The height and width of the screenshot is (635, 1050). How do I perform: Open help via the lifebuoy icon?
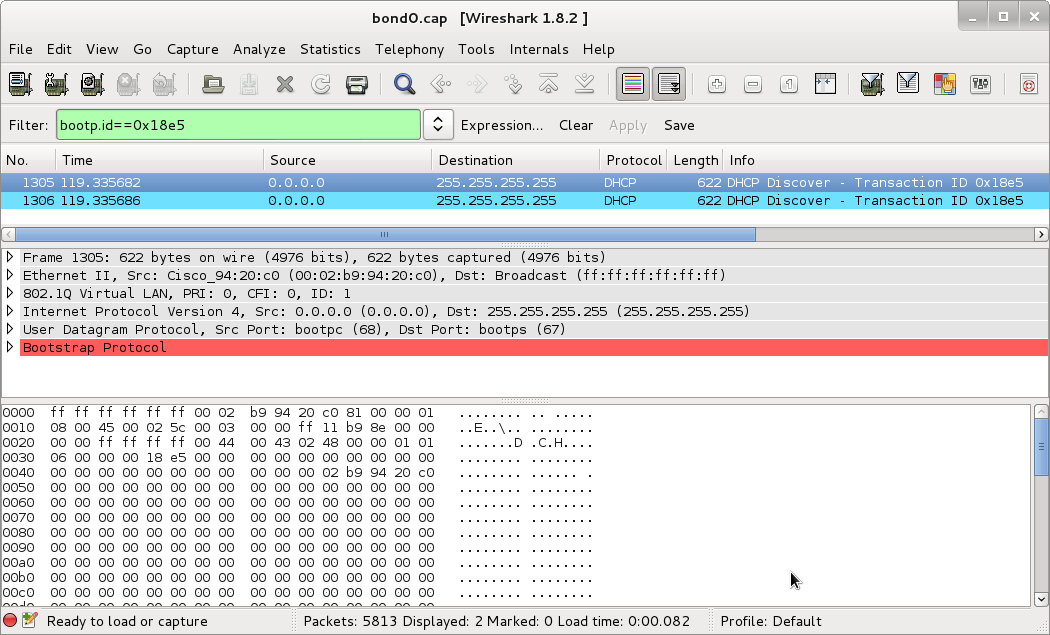click(1029, 84)
